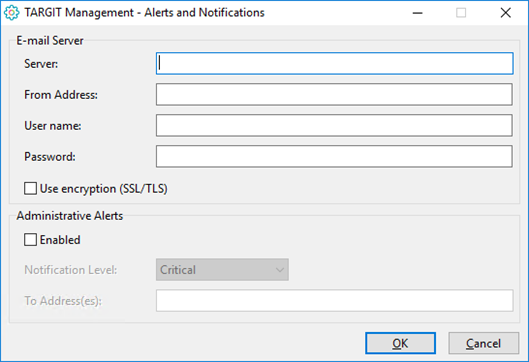Image resolution: width=529 pixels, height=362 pixels.
Task: Open the Notification Level dropdown
Action: click(x=222, y=270)
